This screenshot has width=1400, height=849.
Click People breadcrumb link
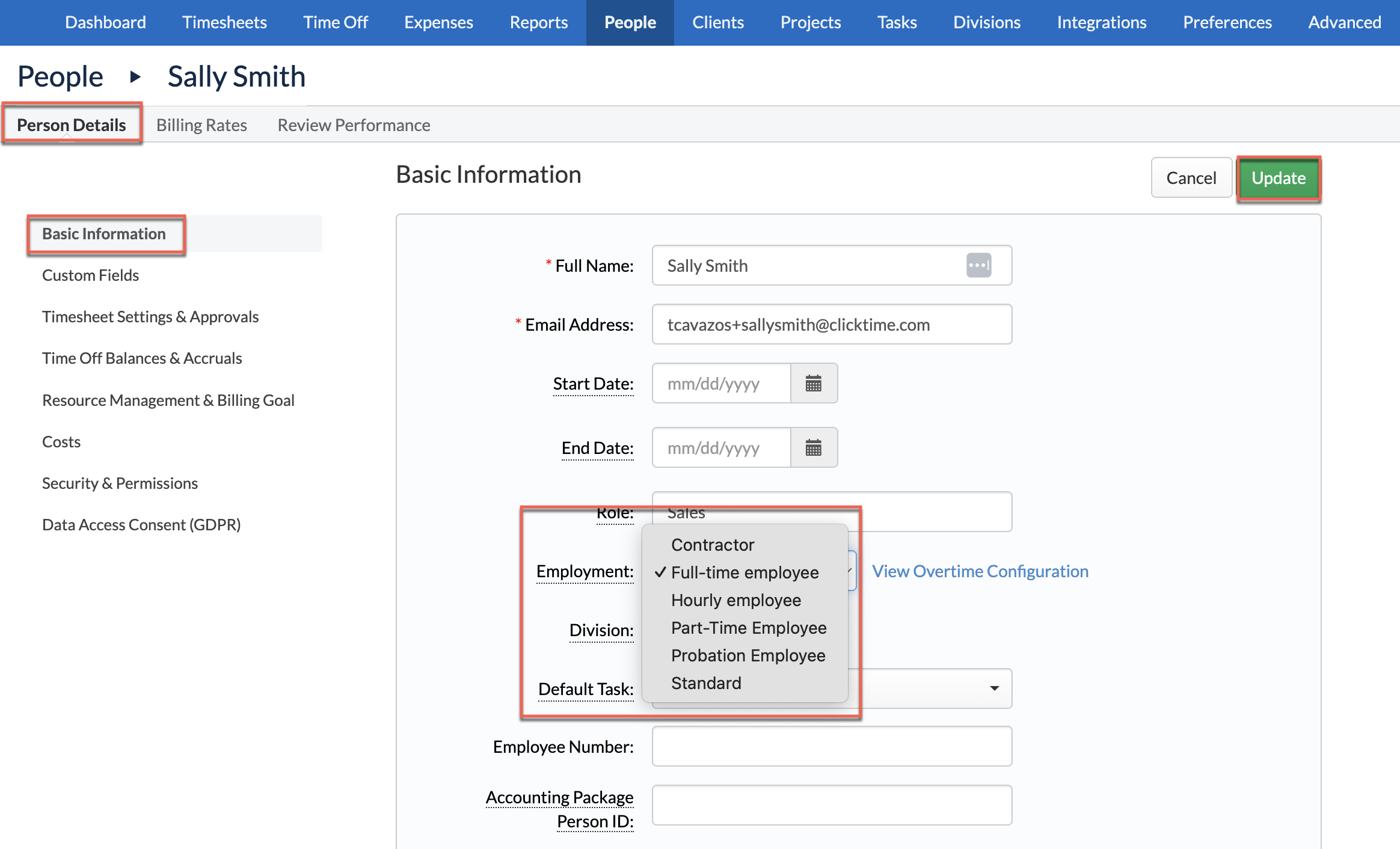point(60,76)
